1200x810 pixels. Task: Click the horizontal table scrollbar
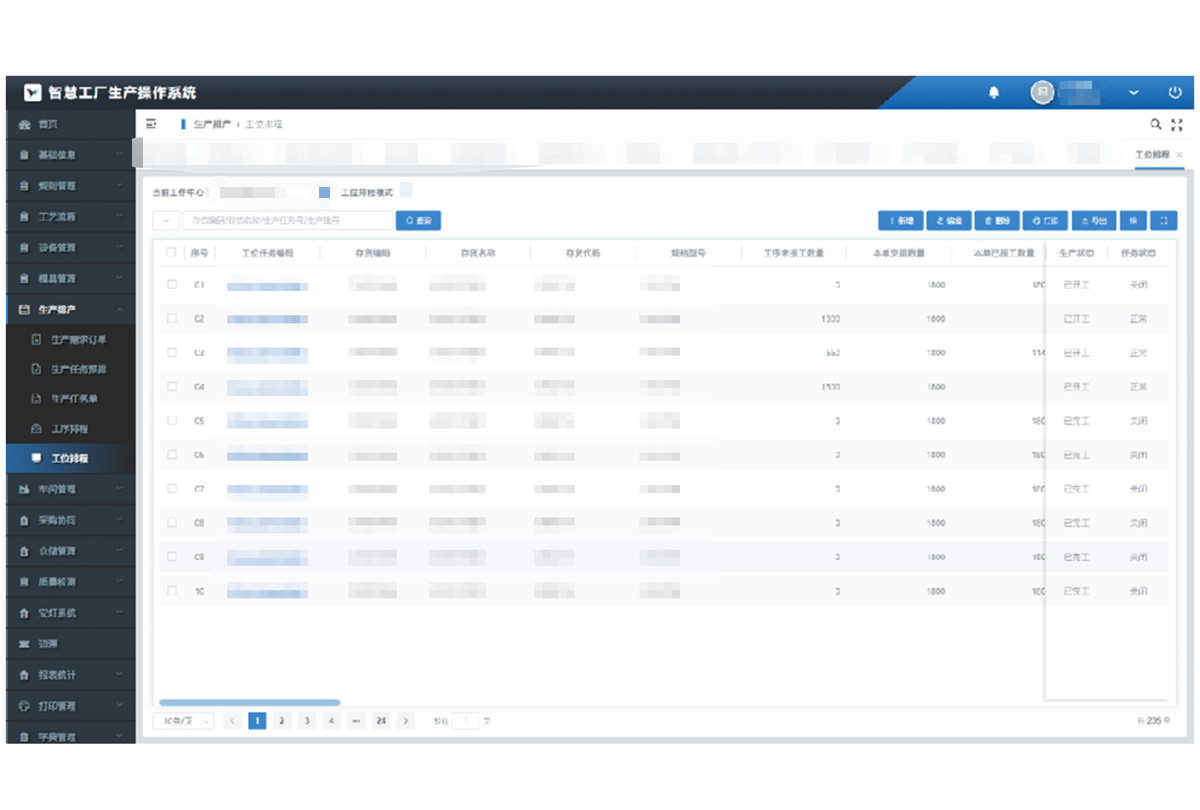pyautogui.click(x=250, y=703)
